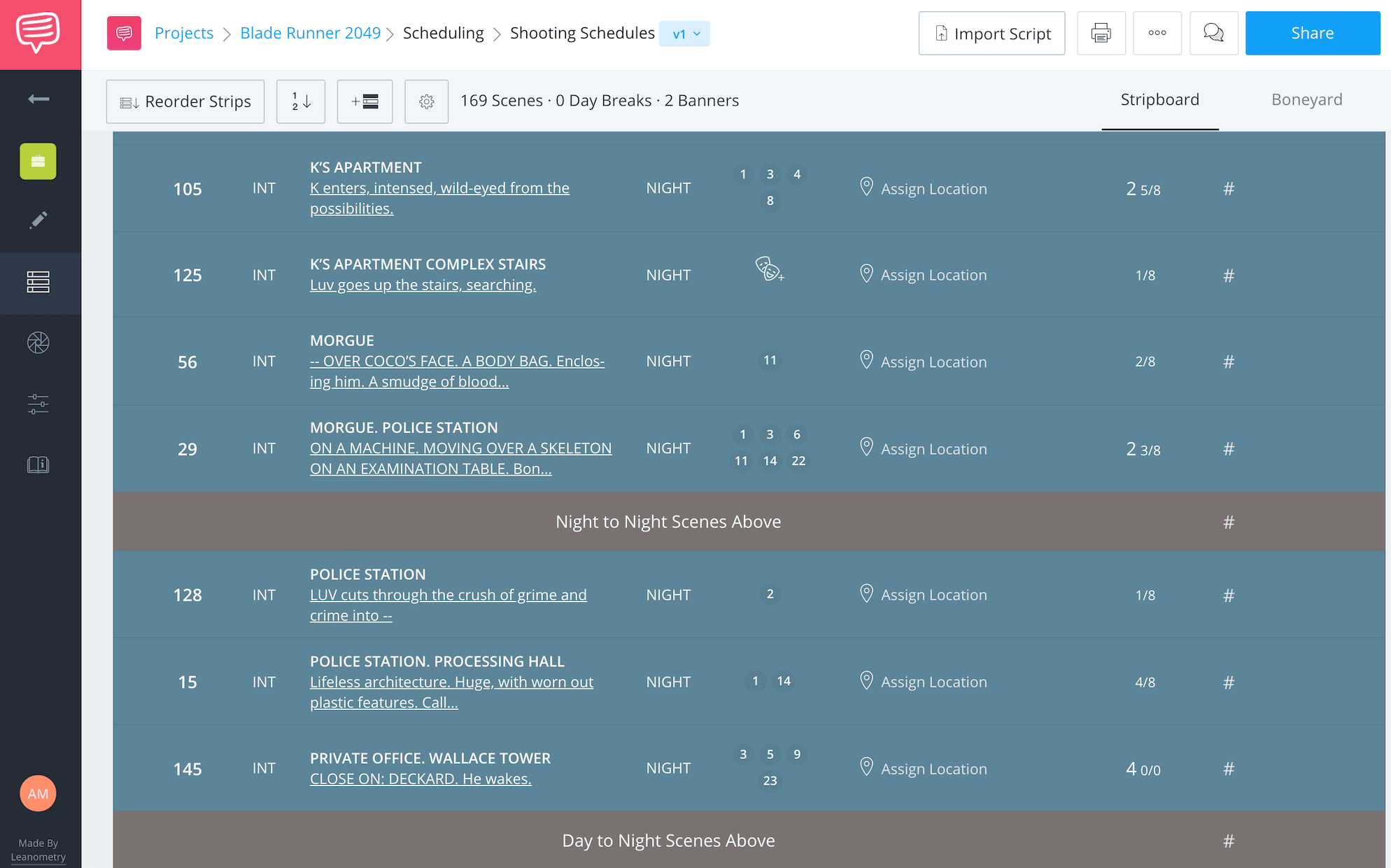Click the Scheduling breadcrumb
Screen dimensions: 1391x868
443,33
